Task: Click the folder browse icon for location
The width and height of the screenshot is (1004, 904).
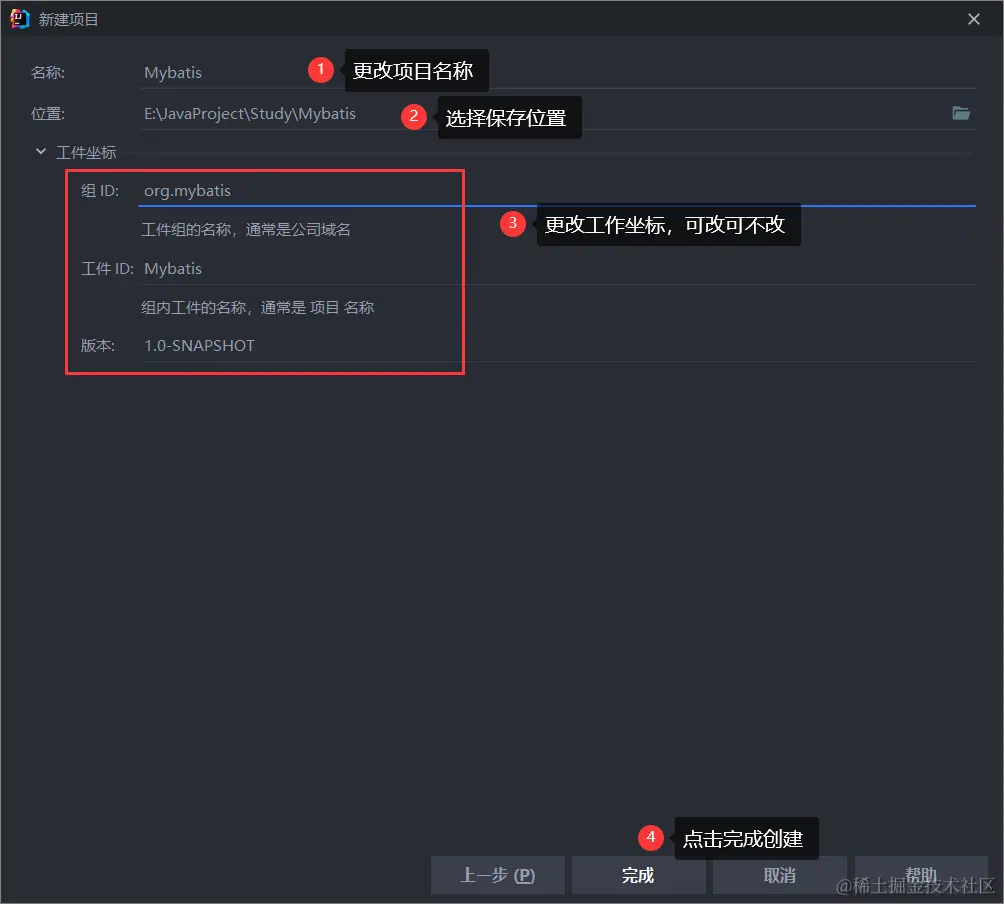Action: click(960, 113)
